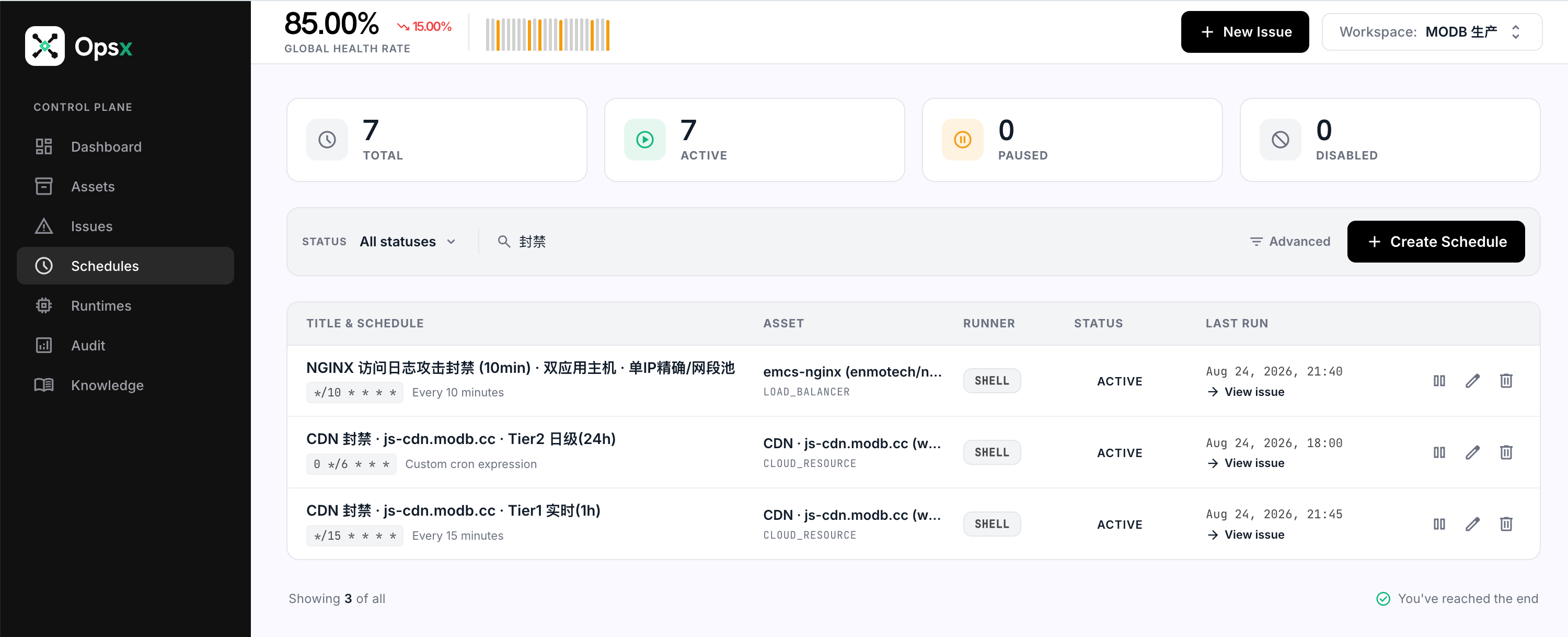Click the 0 */6 * * * cron chip
The width and height of the screenshot is (1568, 637).
351,464
